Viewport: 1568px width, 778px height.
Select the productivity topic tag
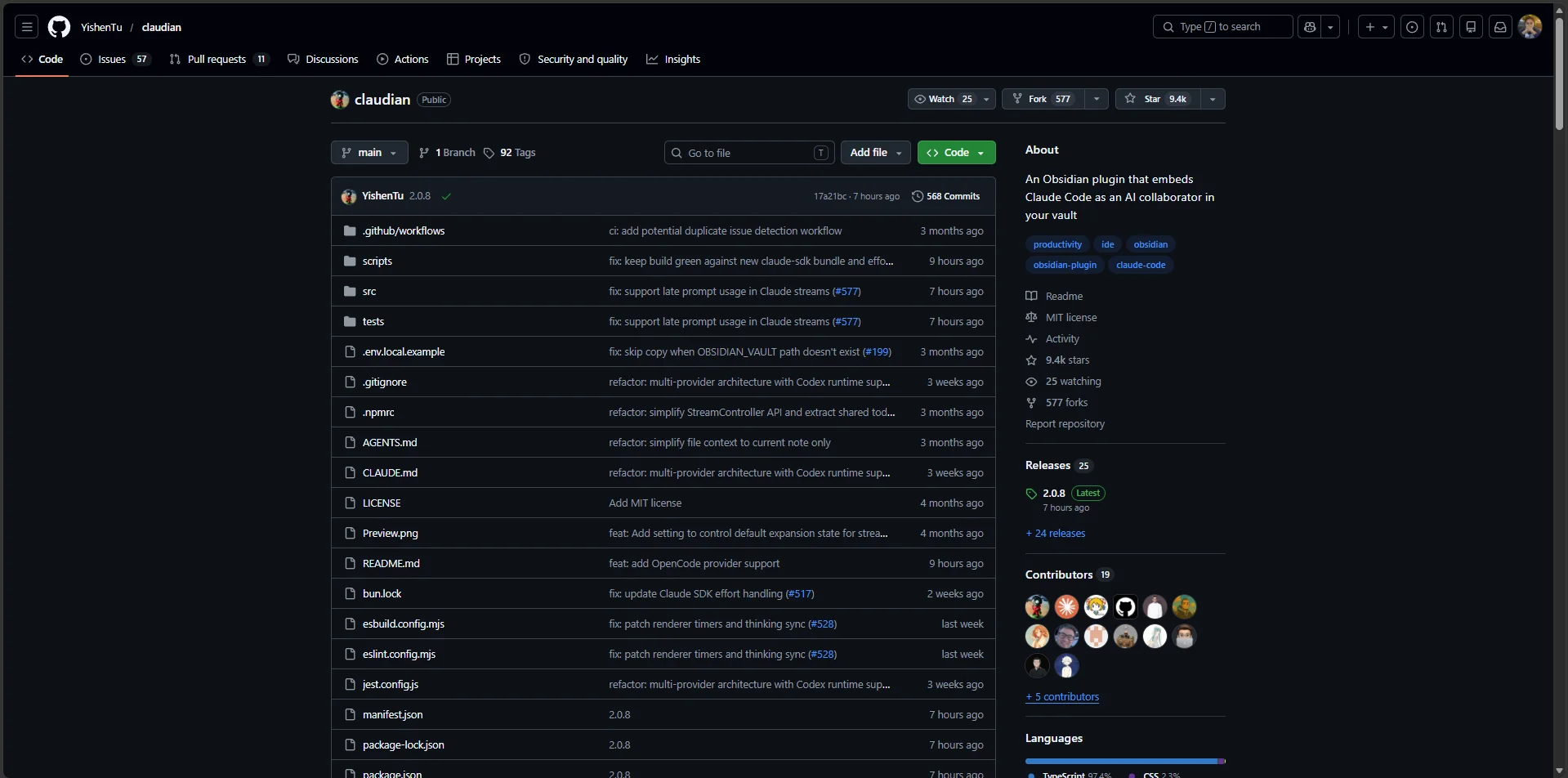tap(1057, 244)
